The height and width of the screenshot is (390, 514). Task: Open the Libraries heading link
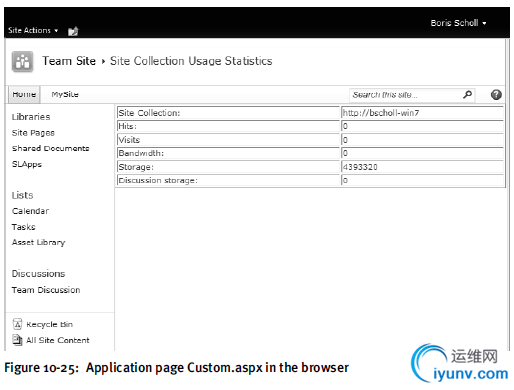coord(31,117)
